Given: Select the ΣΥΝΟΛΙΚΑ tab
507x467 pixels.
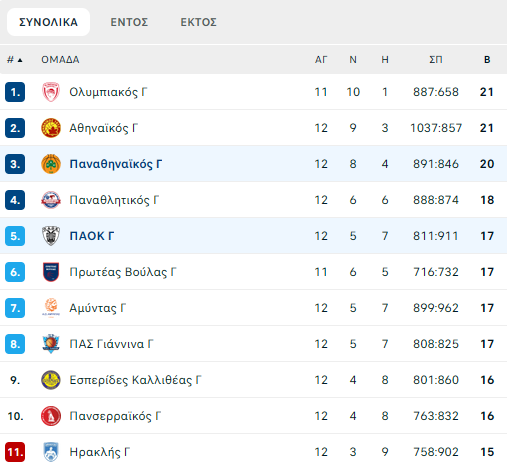Looking at the screenshot, I should tap(48, 22).
